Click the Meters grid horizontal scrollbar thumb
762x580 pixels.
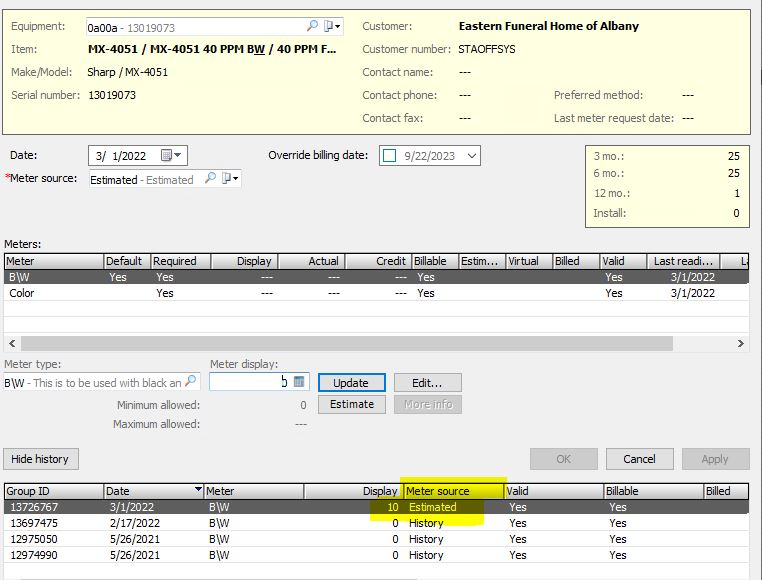click(346, 343)
